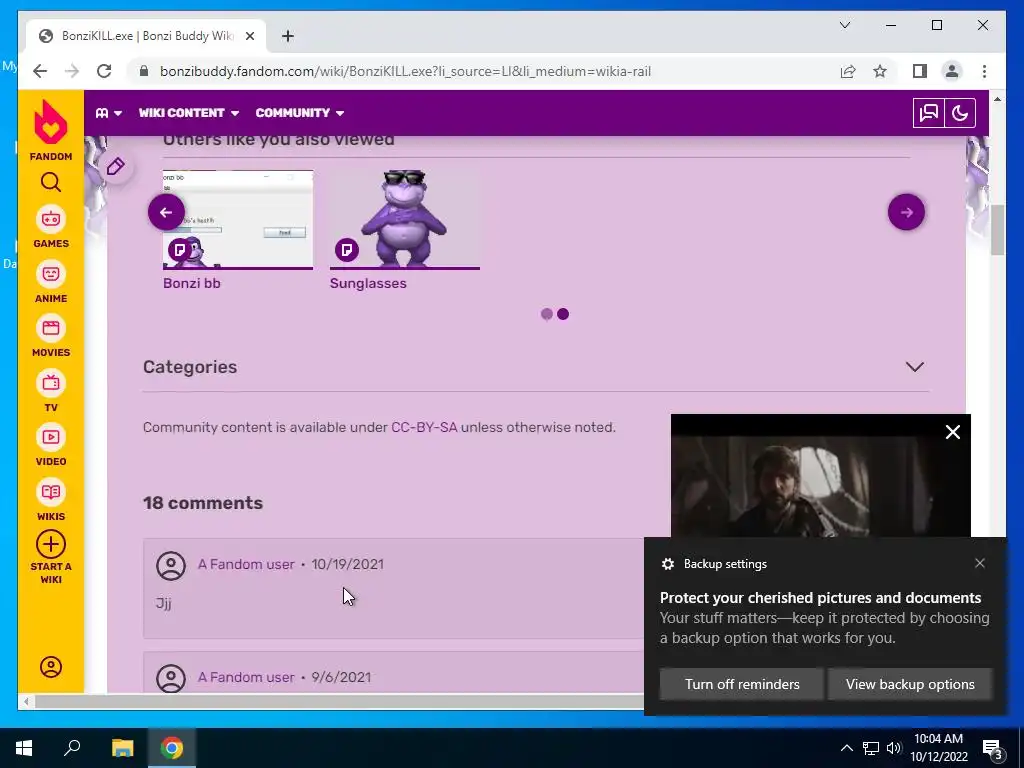Viewport: 1024px width, 768px height.
Task: Bookmark this page with star icon
Action: [880, 71]
